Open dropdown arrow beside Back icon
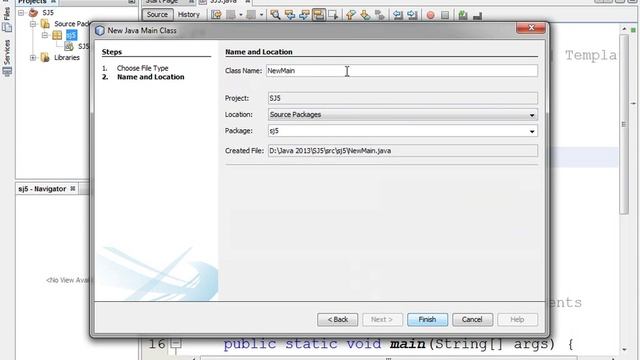 coord(241,15)
